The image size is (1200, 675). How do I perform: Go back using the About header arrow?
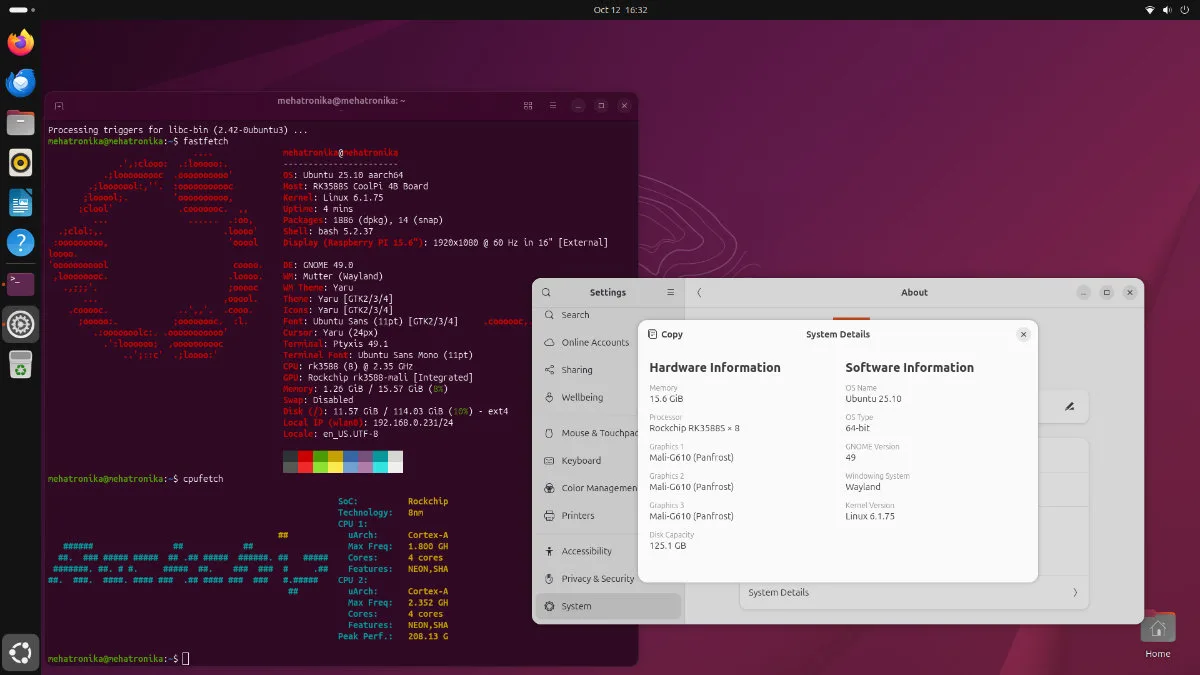(699, 293)
